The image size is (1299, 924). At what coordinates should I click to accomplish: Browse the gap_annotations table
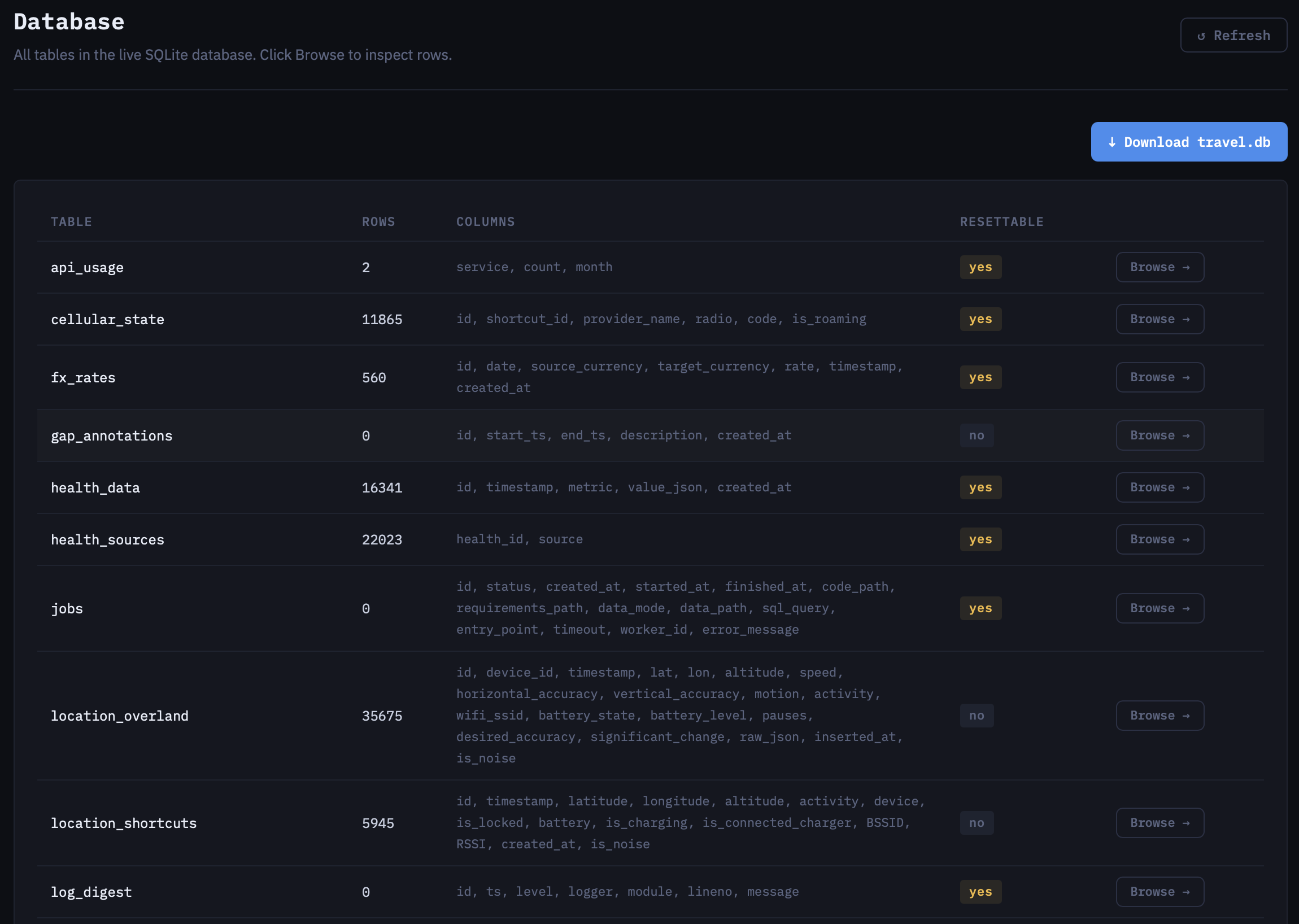point(1159,435)
